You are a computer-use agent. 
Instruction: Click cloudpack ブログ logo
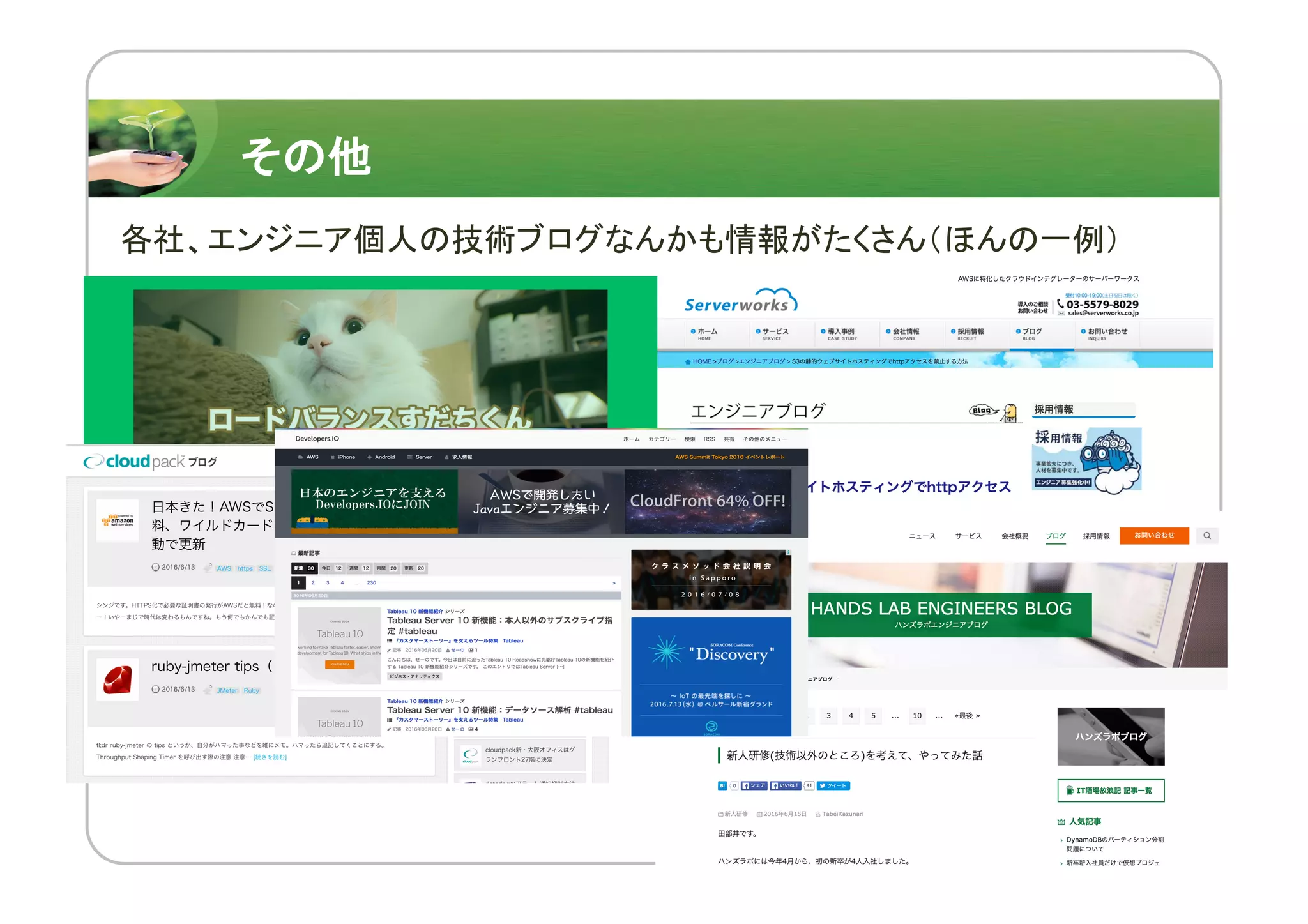(x=150, y=462)
